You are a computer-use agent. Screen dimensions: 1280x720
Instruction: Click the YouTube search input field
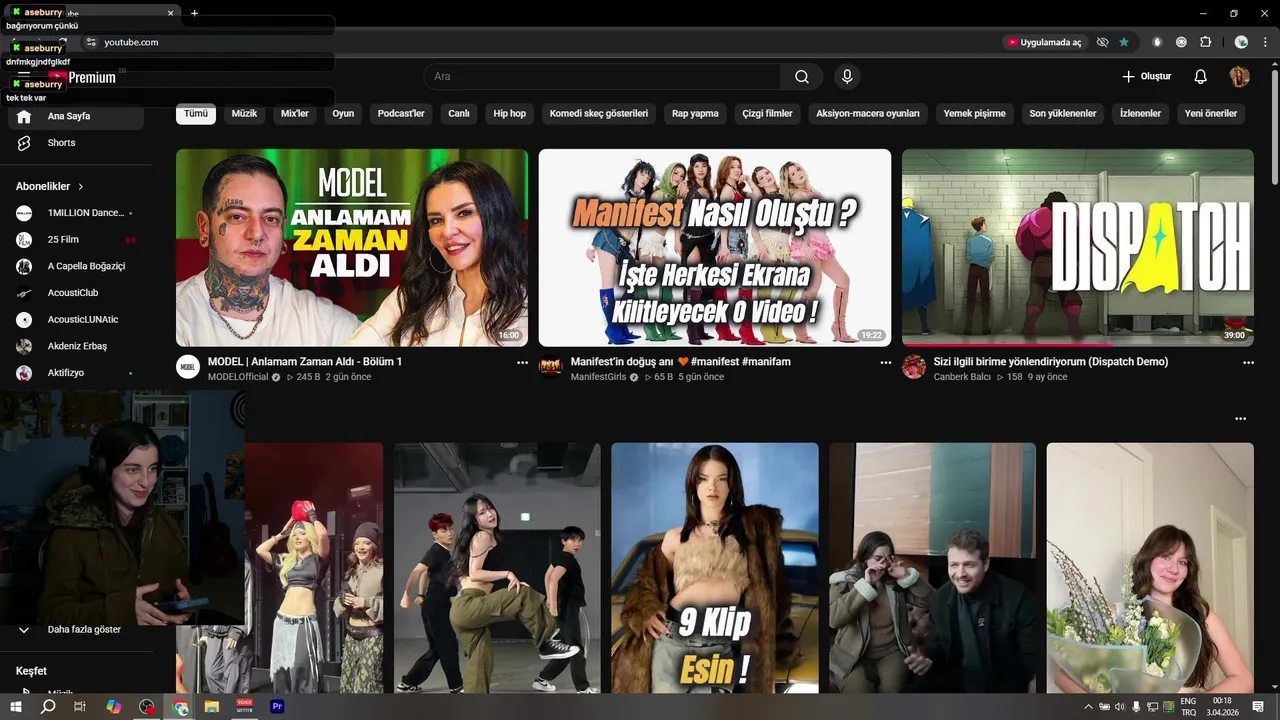click(x=603, y=77)
